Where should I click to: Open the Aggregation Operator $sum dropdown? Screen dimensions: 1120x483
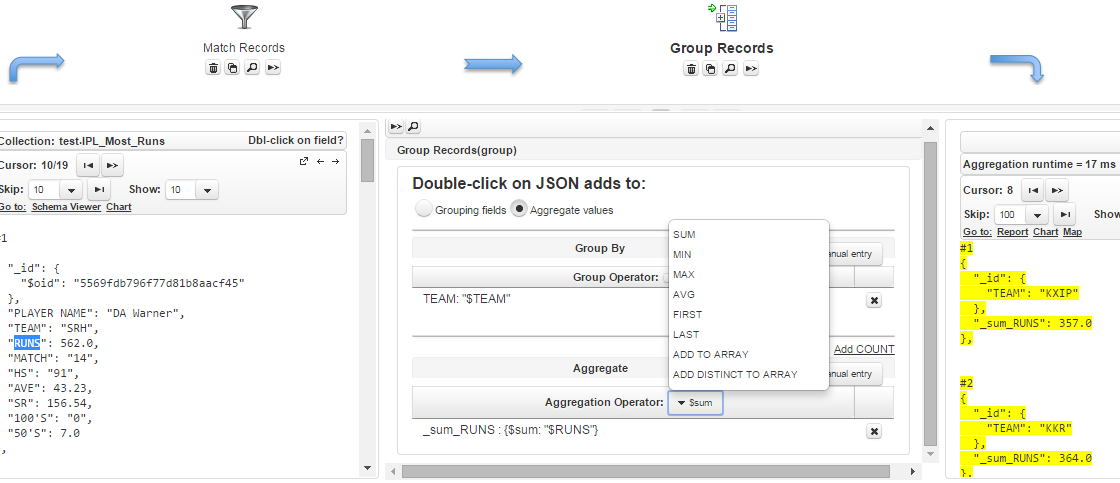click(694, 403)
